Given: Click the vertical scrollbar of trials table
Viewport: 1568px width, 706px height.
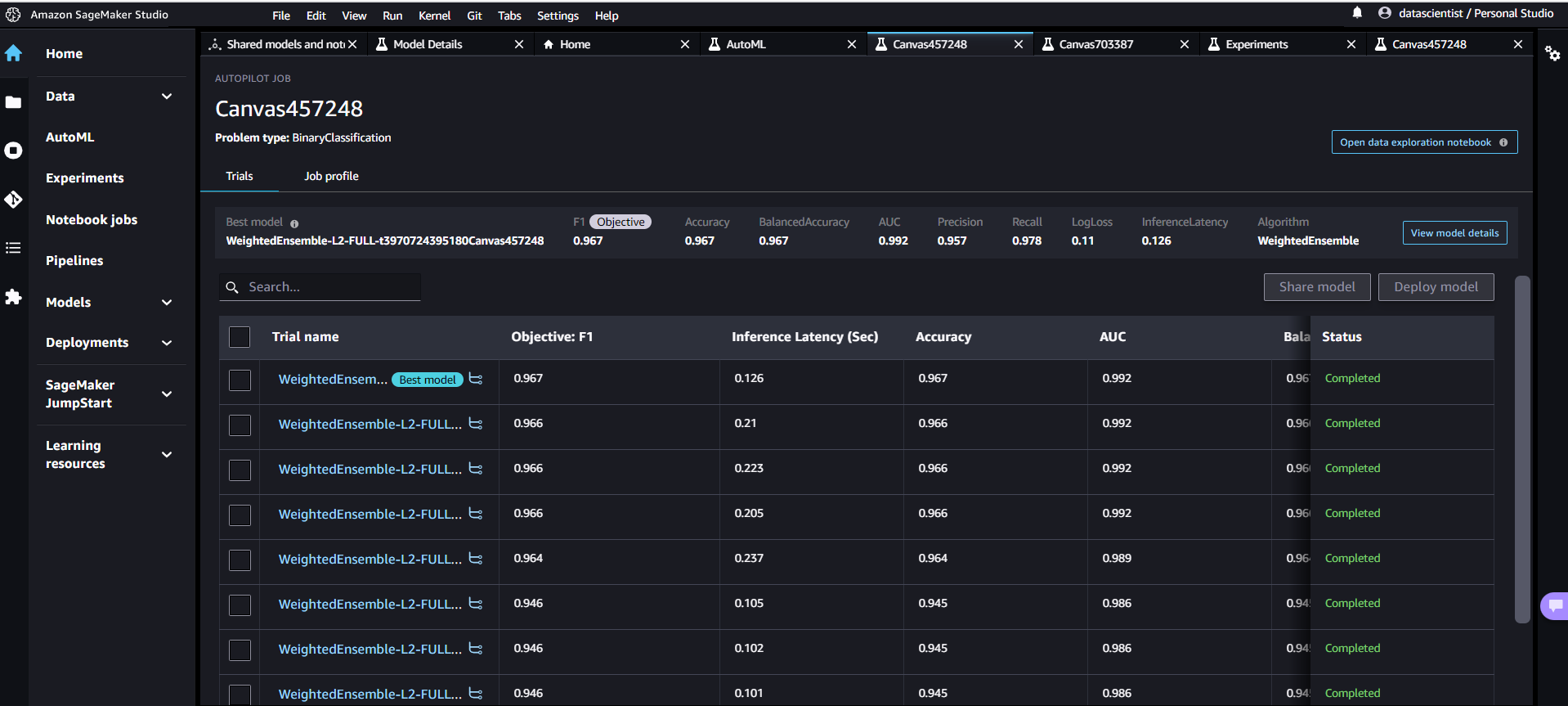Looking at the screenshot, I should [1521, 450].
